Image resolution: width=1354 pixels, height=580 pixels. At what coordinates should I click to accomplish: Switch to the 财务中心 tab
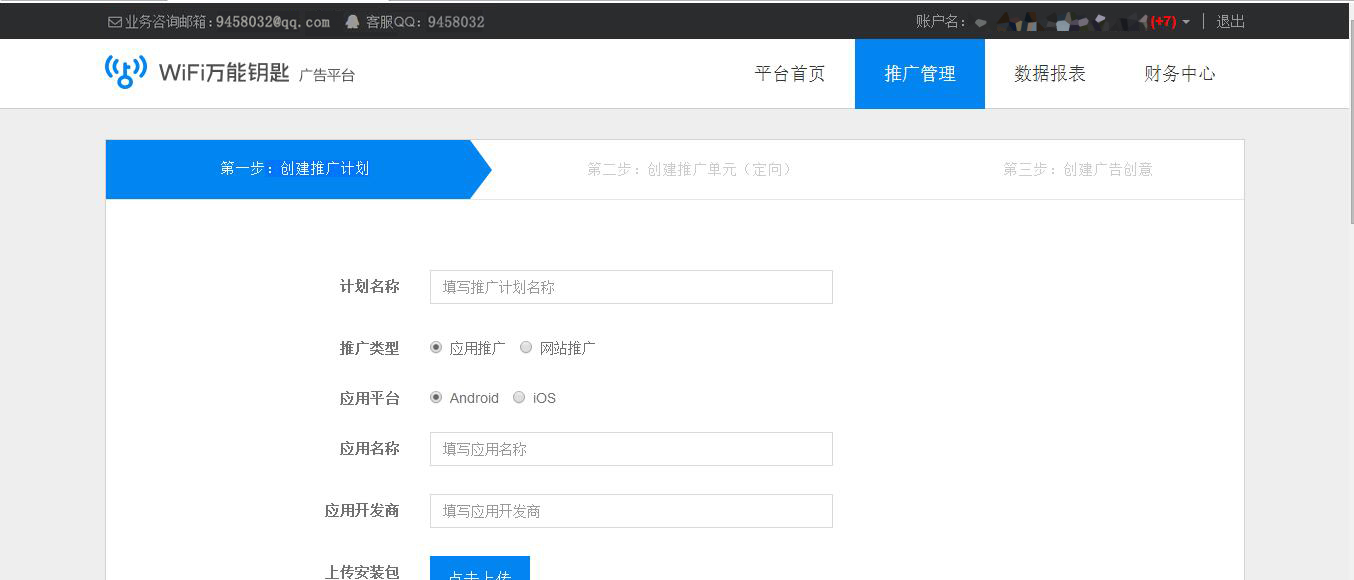click(x=1180, y=73)
